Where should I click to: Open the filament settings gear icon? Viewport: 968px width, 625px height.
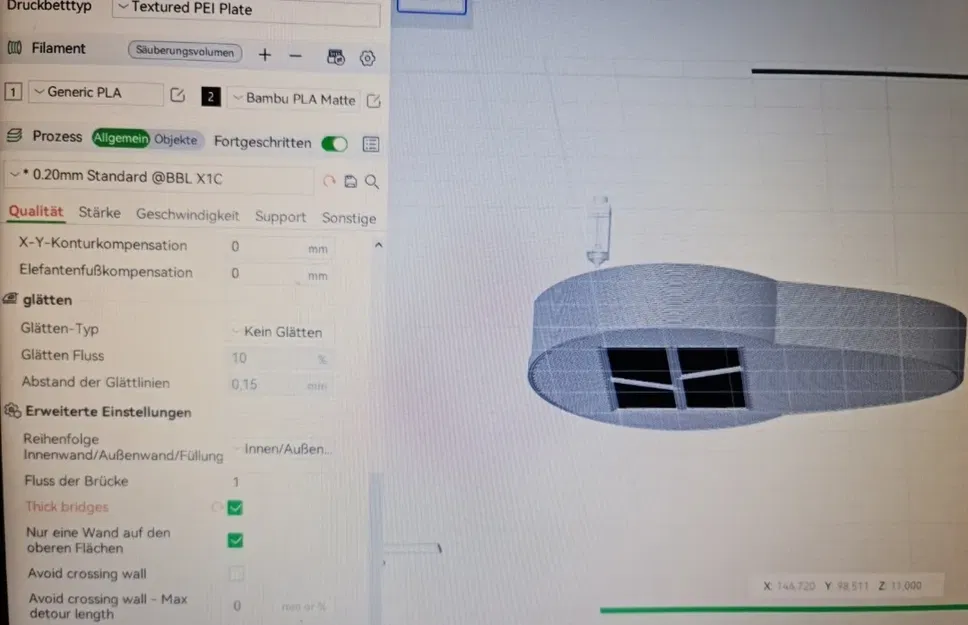(x=367, y=58)
